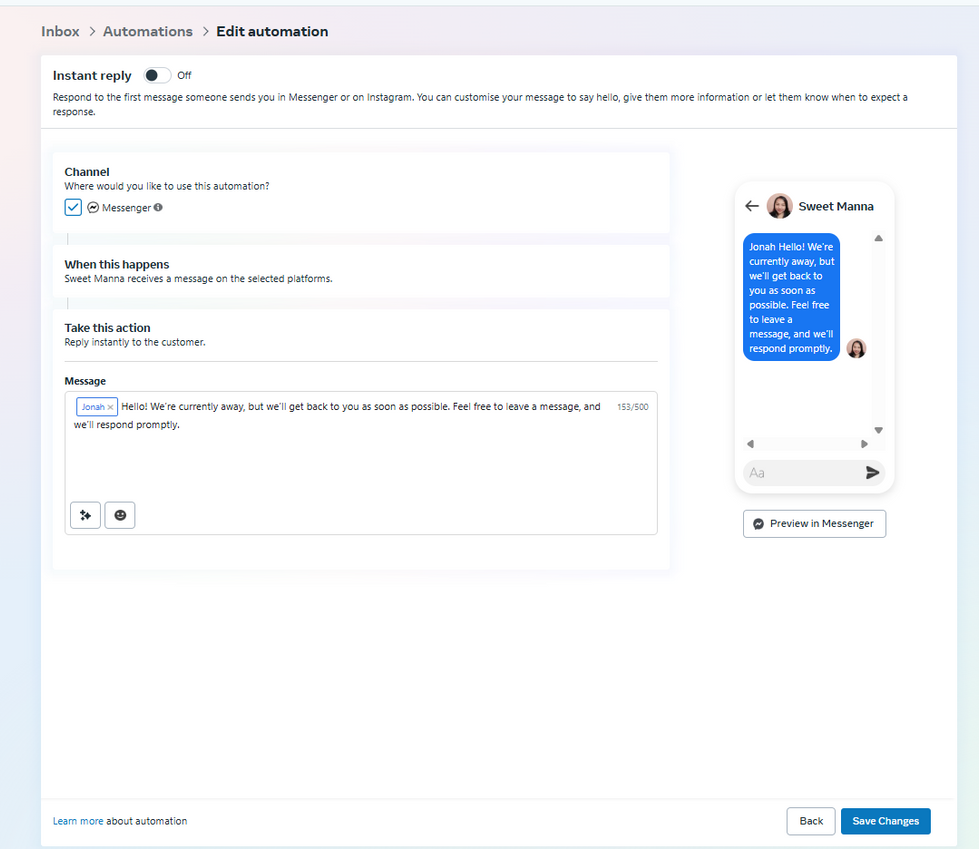Go to Inbox breadcrumb
Screen dimensions: 979x849
(61, 31)
